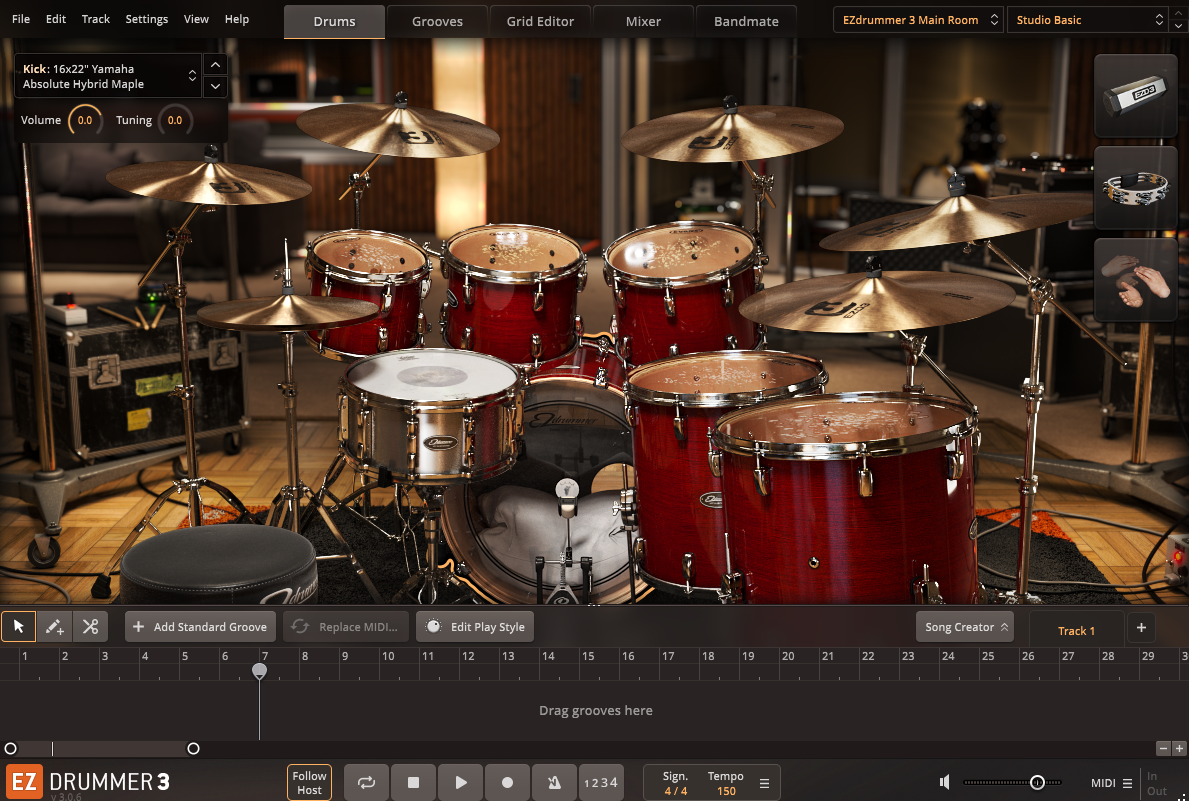Activate the pencil groove-edit tool
The image size is (1189, 801).
(54, 626)
